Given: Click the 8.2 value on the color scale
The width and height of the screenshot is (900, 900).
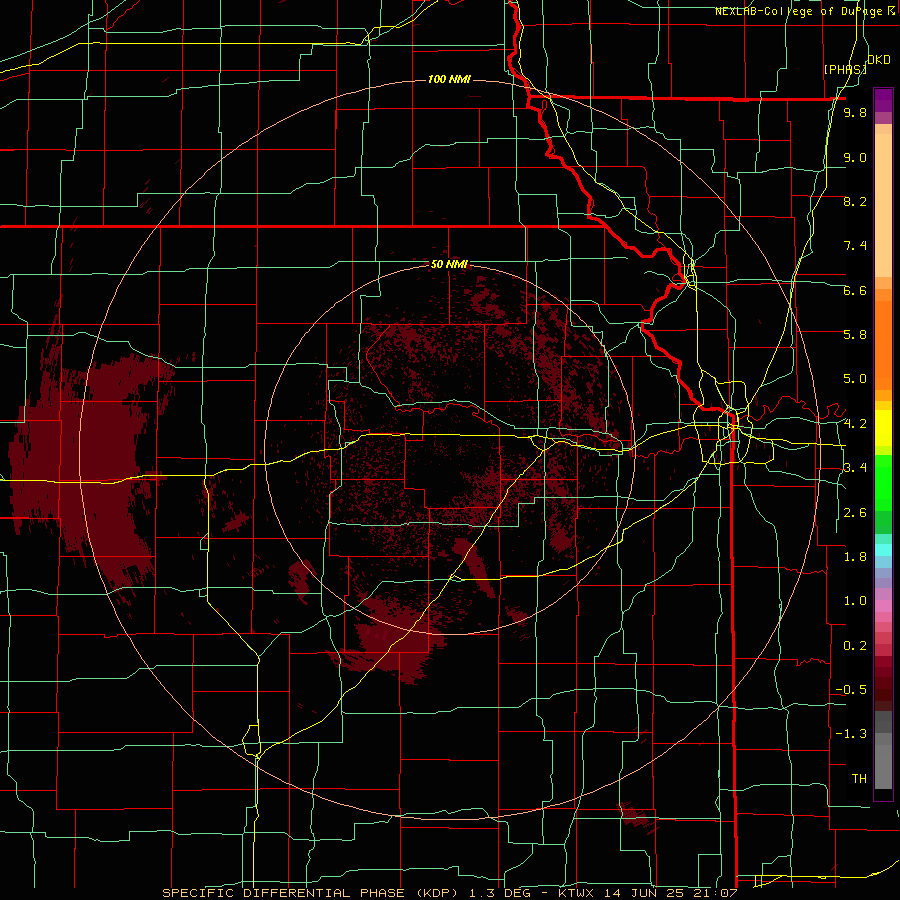Looking at the screenshot, I should (855, 201).
